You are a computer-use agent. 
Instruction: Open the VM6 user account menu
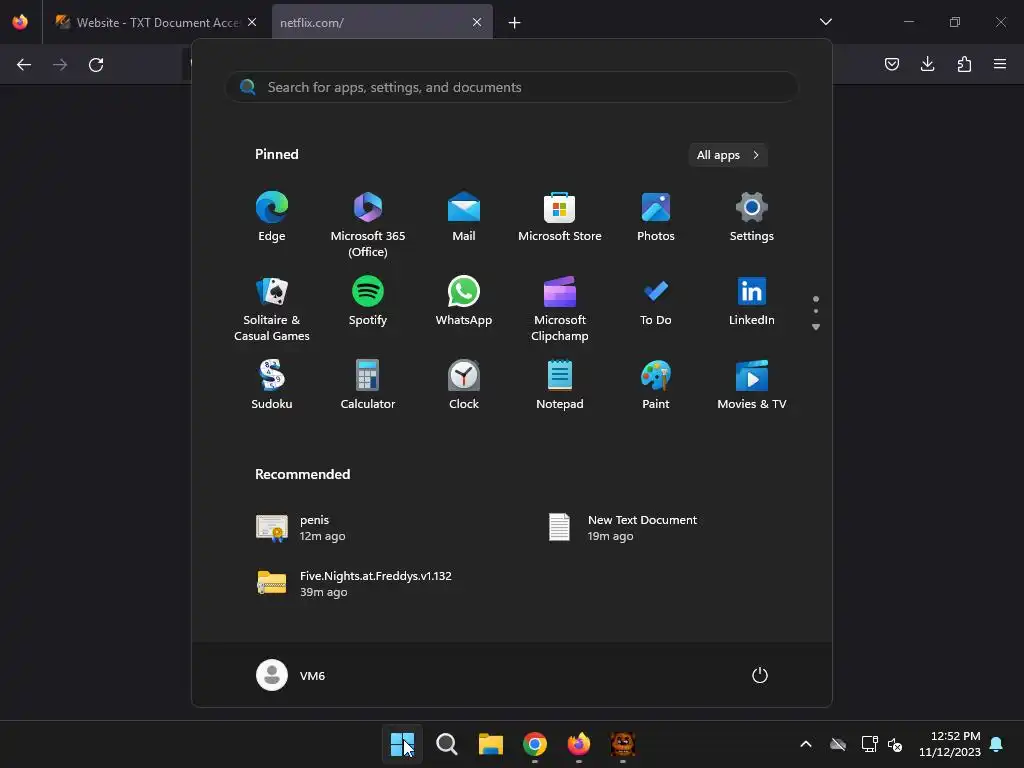pos(291,675)
